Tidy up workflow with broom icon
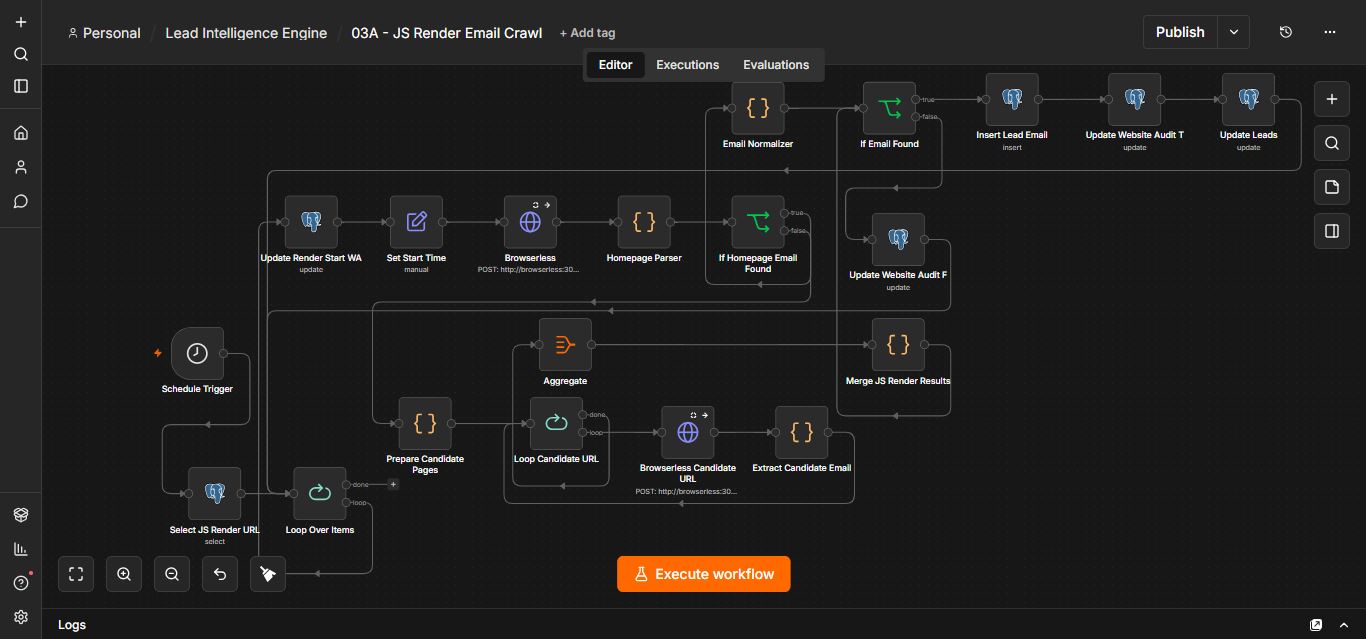The image size is (1366, 639). click(x=268, y=574)
